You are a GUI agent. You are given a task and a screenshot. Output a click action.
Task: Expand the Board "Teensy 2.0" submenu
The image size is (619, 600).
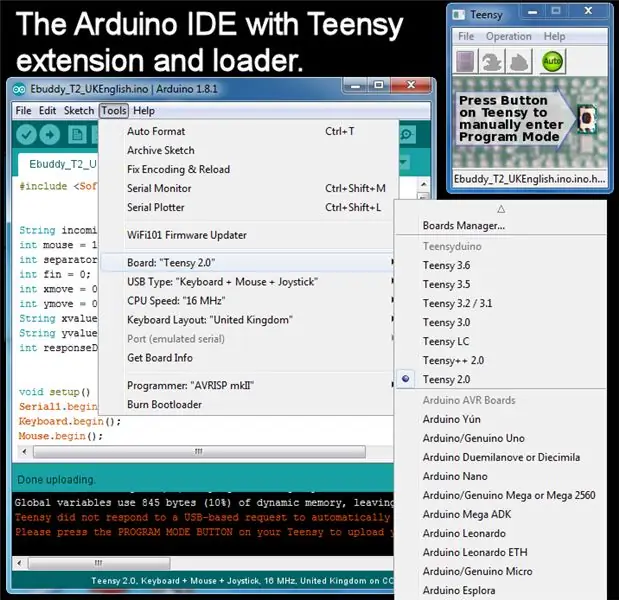247,262
